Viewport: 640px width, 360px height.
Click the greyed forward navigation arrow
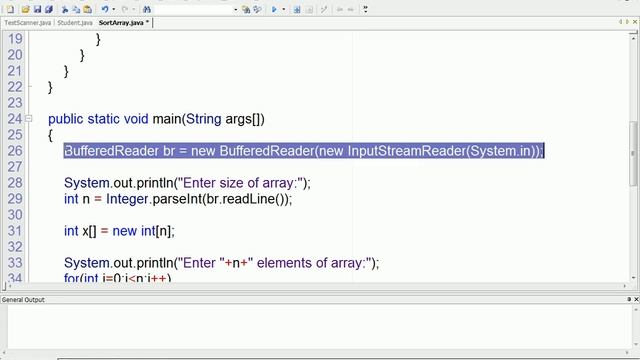351,9
